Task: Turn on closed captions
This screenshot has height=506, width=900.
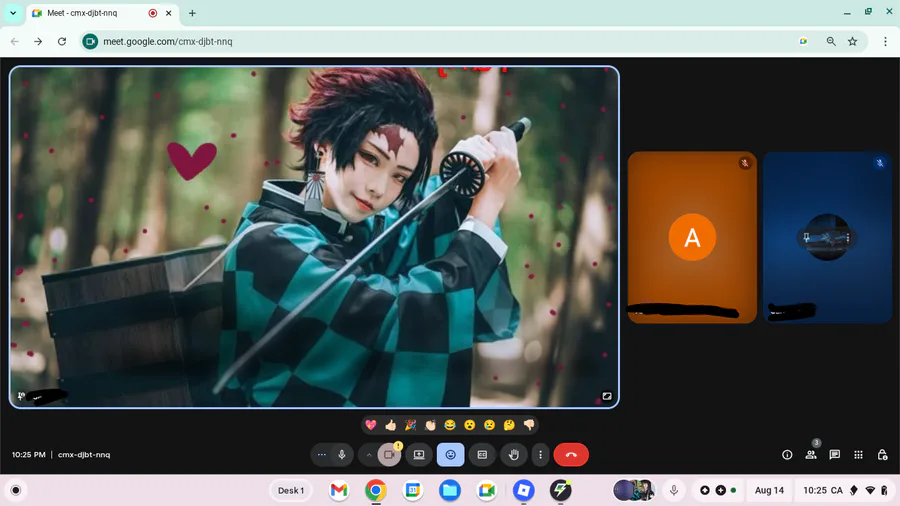Action: [482, 455]
